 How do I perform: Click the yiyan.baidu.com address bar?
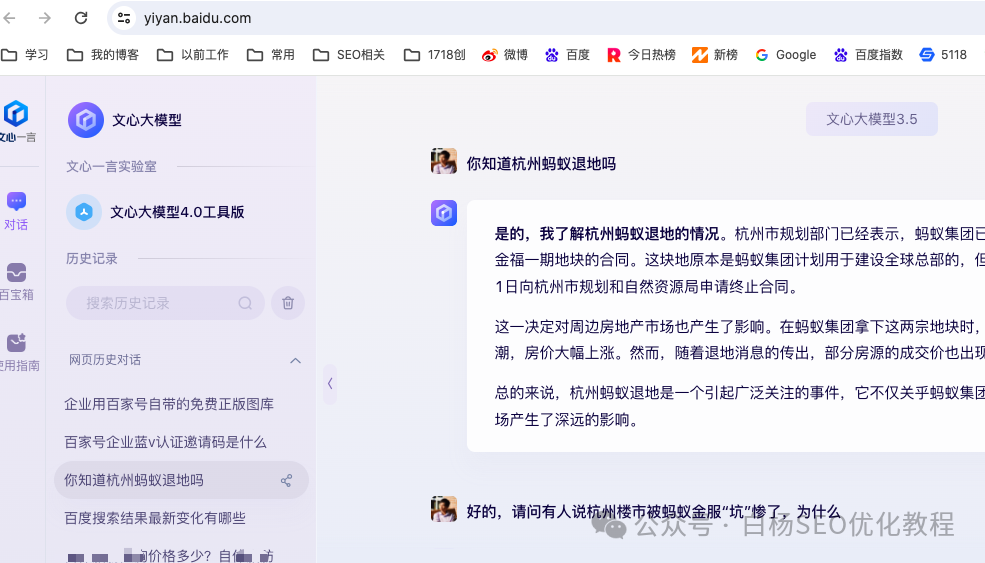click(197, 18)
